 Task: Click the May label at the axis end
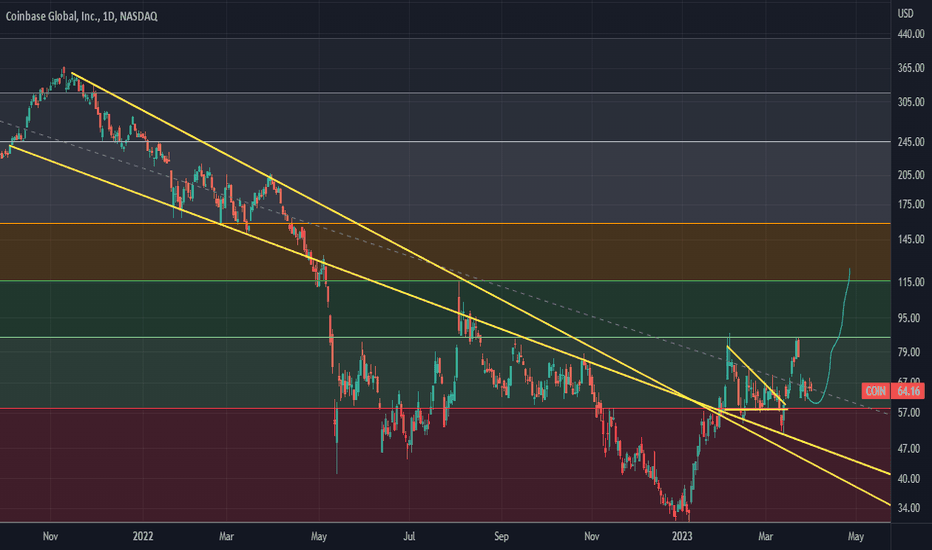tap(855, 536)
